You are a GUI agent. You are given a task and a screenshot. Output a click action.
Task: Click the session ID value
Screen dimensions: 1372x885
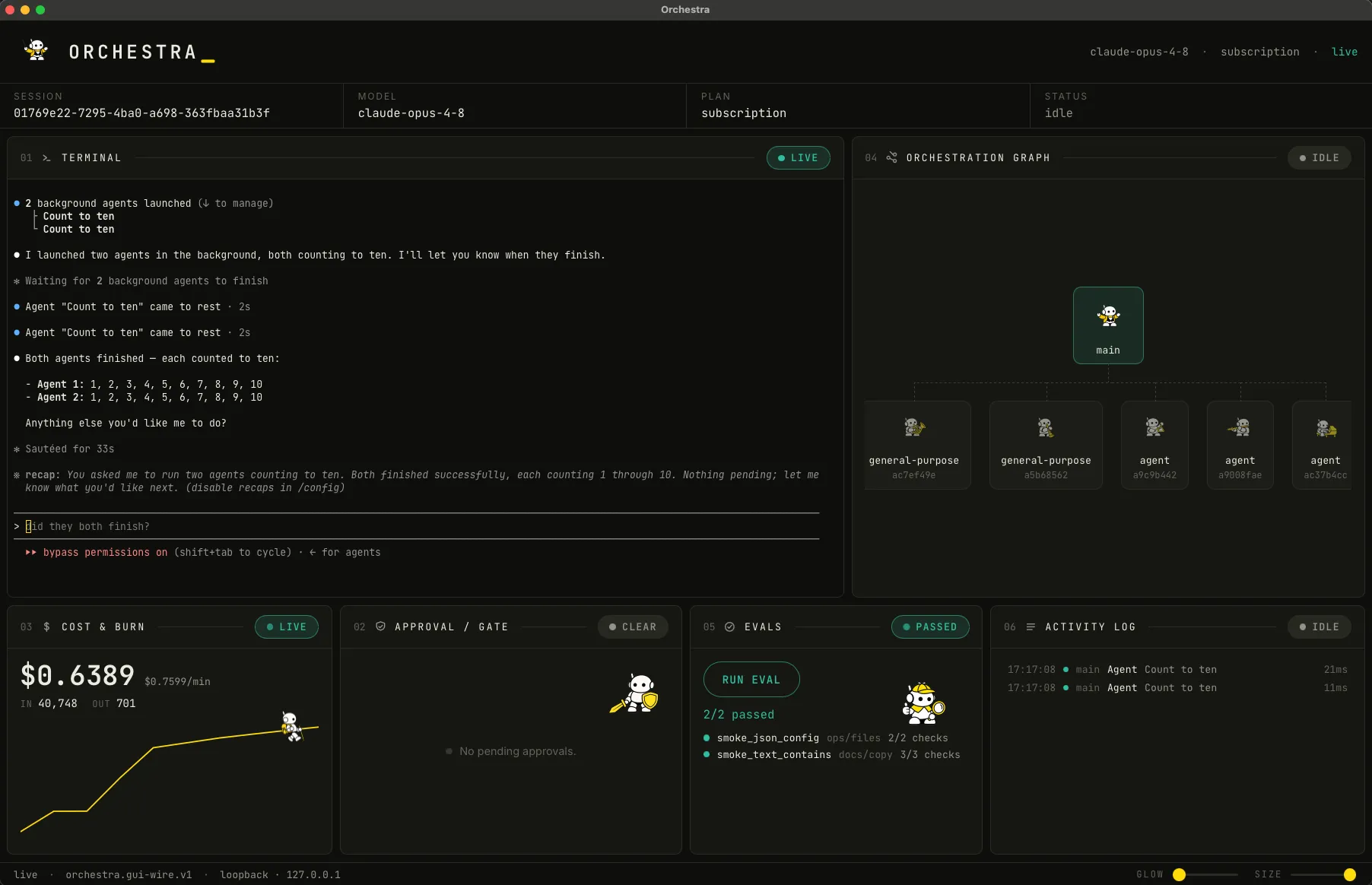[141, 113]
